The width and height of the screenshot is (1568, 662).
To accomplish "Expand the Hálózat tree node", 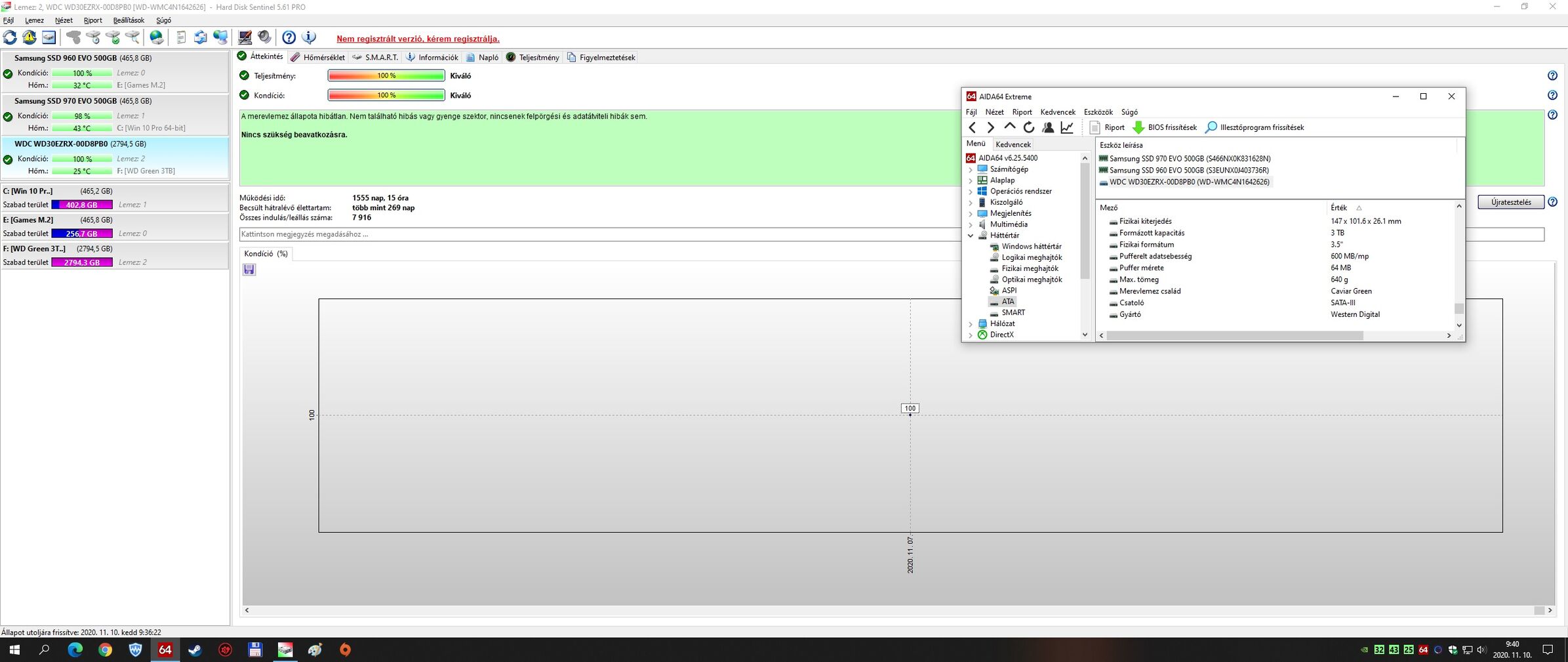I will [x=971, y=324].
